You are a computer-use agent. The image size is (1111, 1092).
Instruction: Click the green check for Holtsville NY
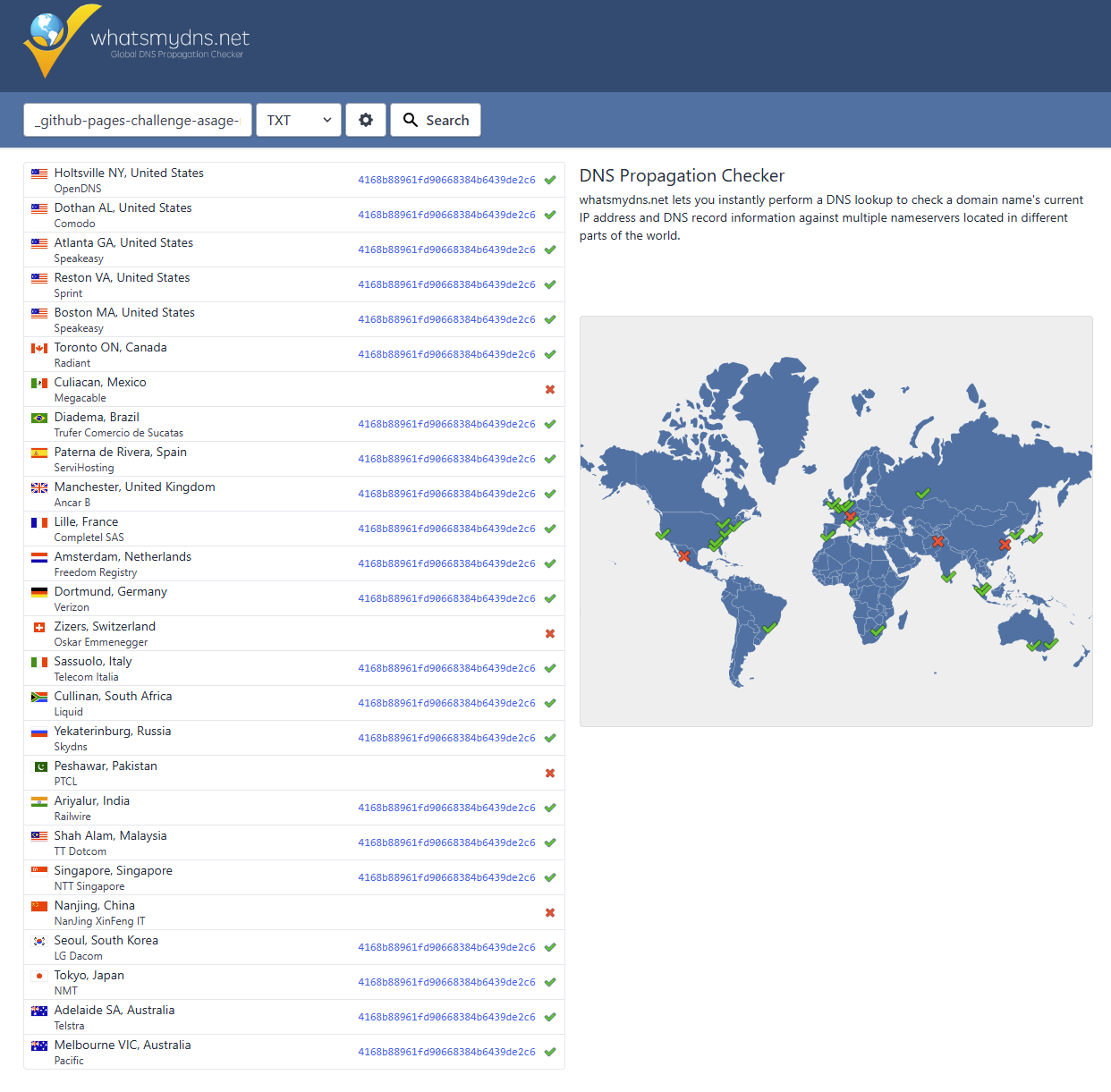[x=550, y=180]
